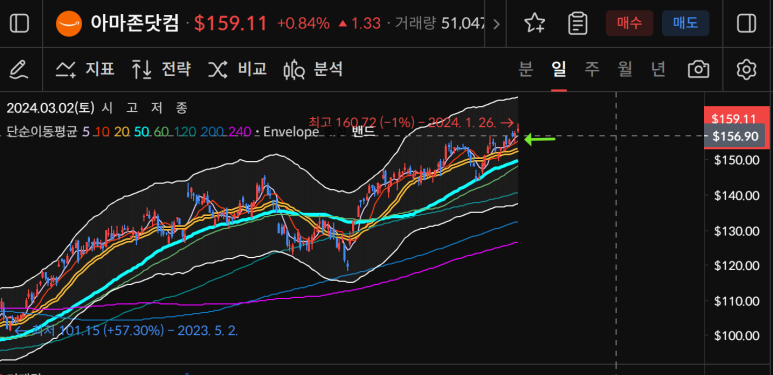Click the 최고 160.72 high annotation

pos(411,122)
